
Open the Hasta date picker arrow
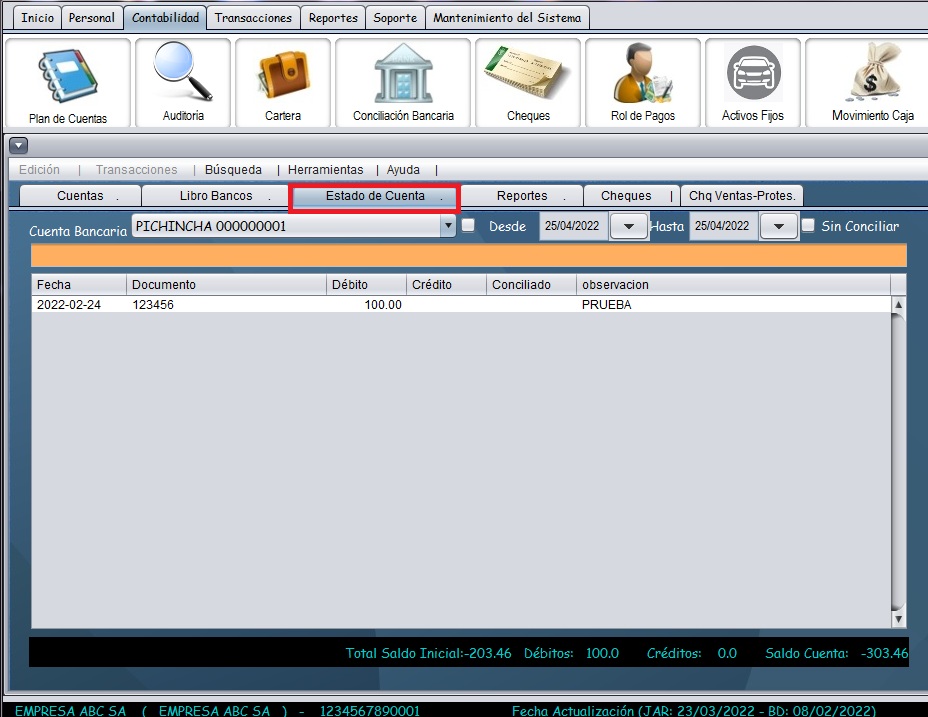point(778,226)
